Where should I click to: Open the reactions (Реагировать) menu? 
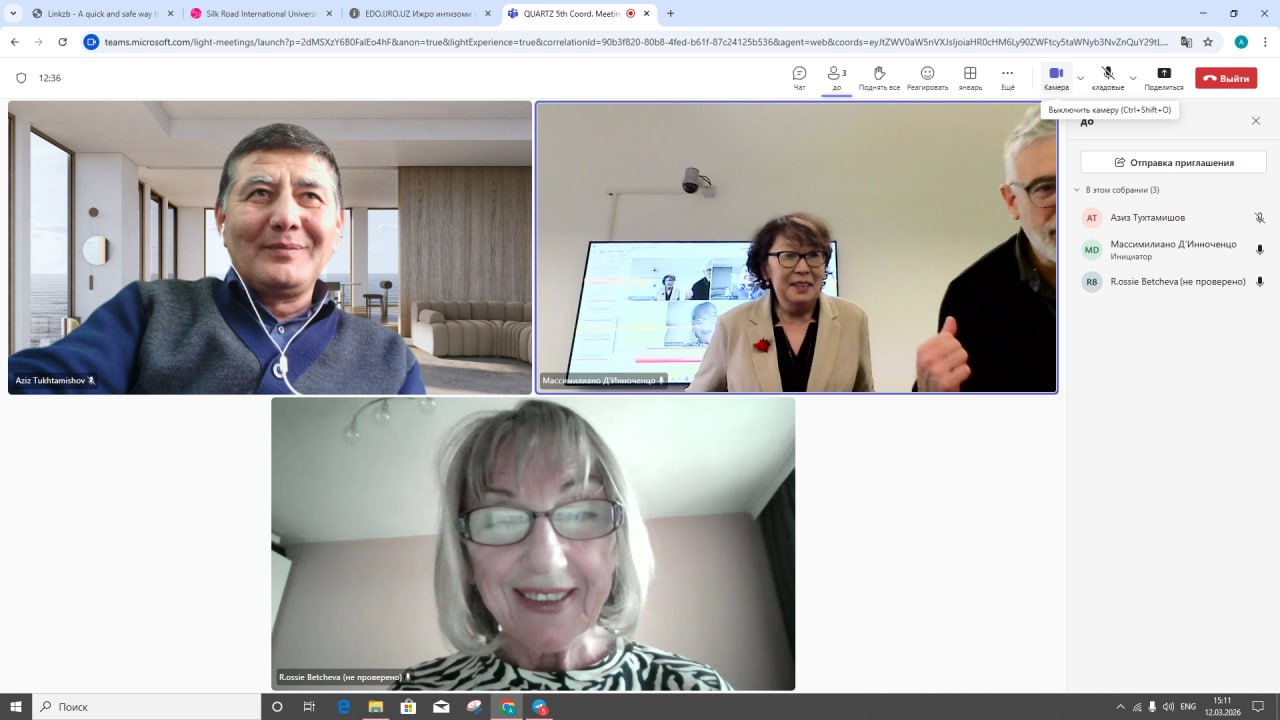coord(927,74)
